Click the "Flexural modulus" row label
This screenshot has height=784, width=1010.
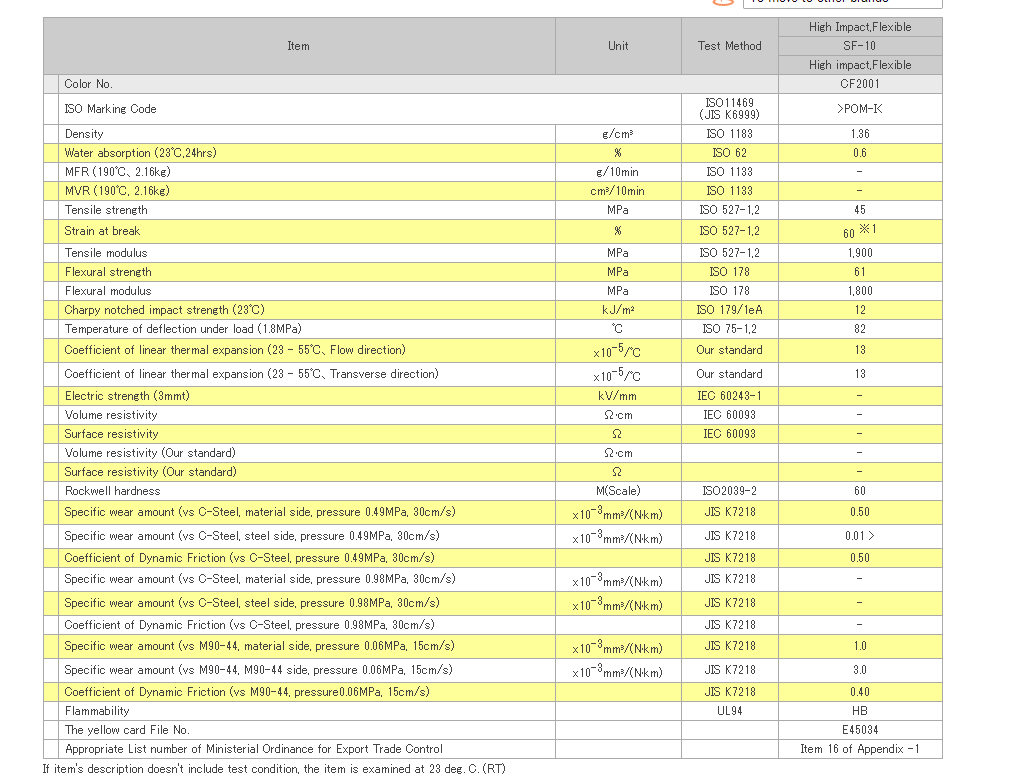[x=108, y=291]
